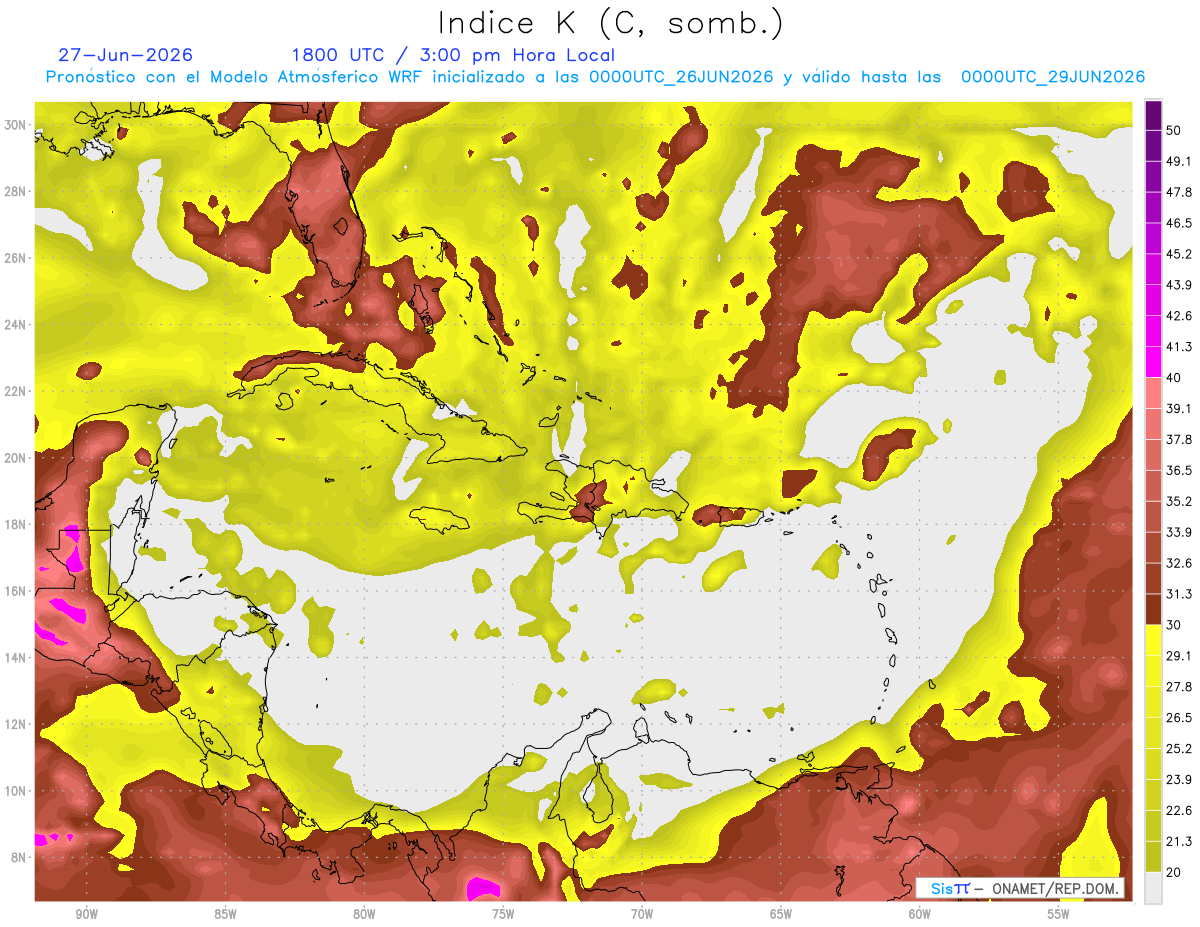Click the "70W" longitude label
Image resolution: width=1200 pixels, height=927 pixels.
point(642,914)
